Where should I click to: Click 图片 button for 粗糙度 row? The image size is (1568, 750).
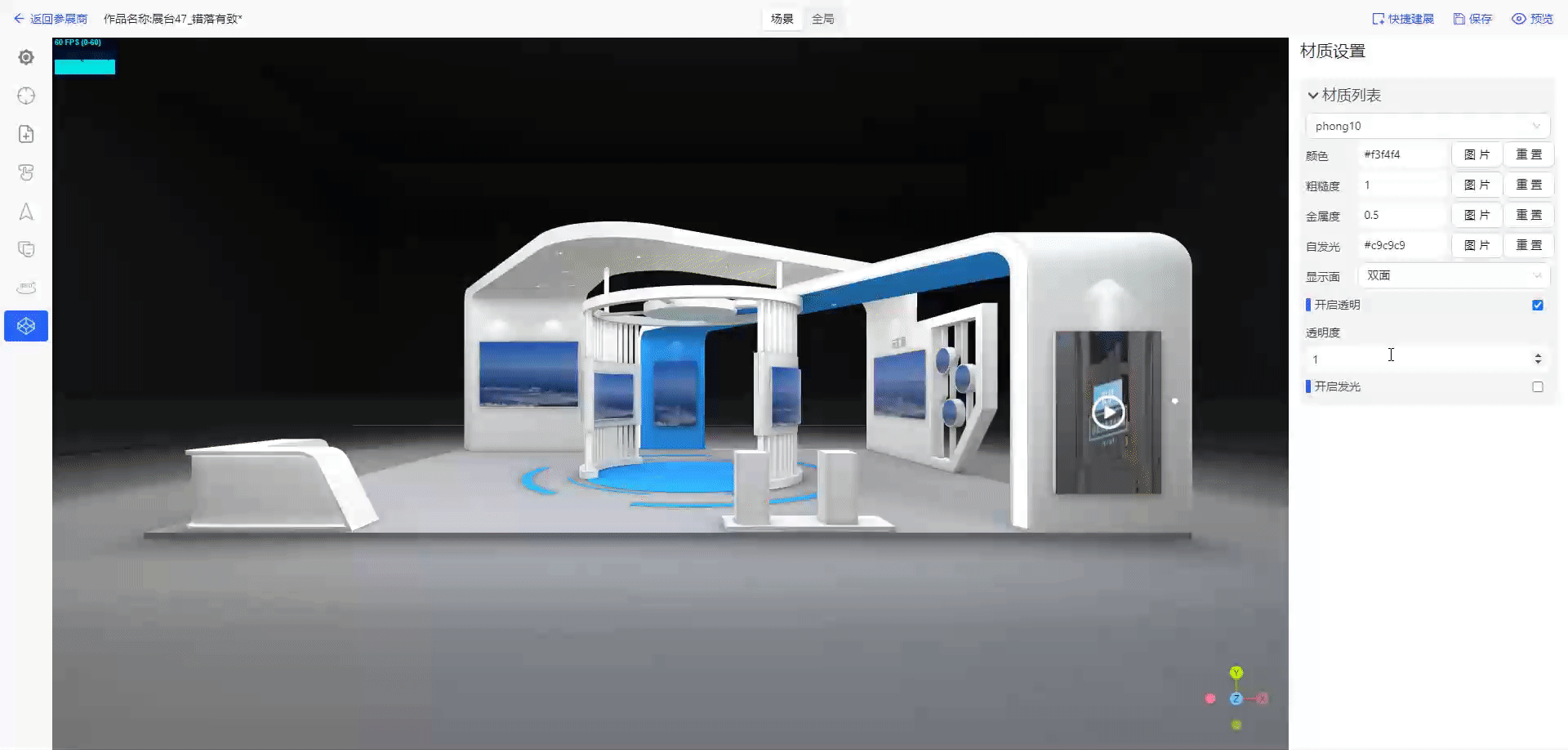[x=1476, y=185]
